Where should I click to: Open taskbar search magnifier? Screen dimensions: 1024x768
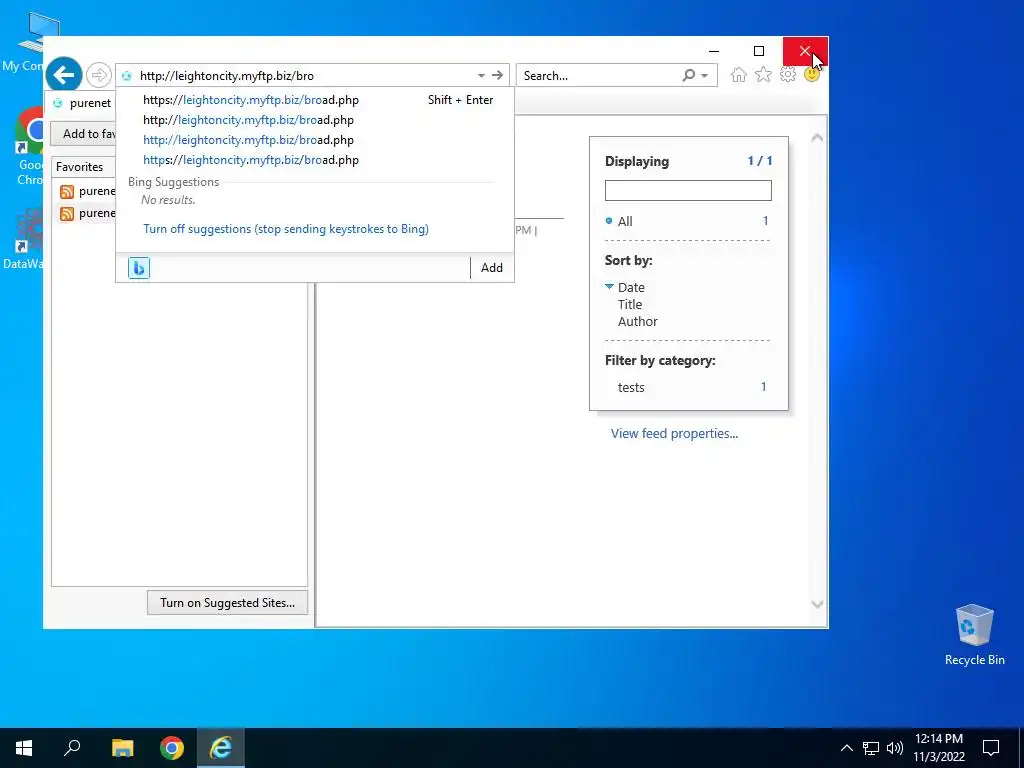point(72,748)
